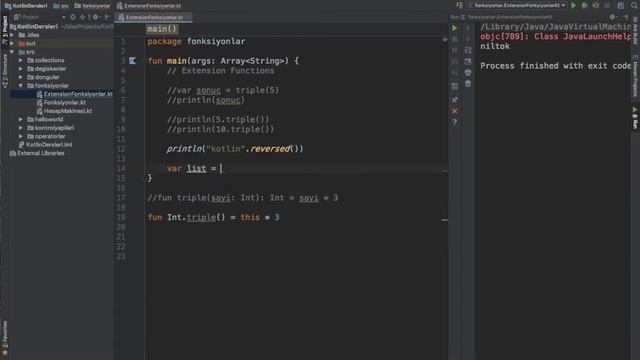Open Run panel settings gear
The height and width of the screenshot is (360, 640).
[x=612, y=17]
